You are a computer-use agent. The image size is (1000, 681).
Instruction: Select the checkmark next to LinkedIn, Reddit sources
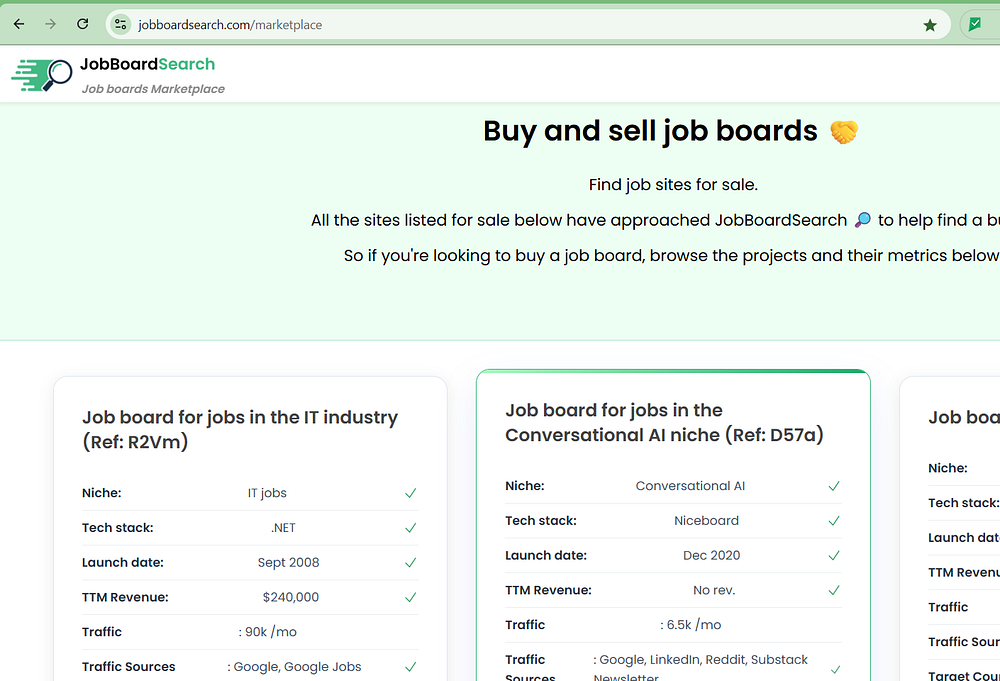click(x=834, y=670)
